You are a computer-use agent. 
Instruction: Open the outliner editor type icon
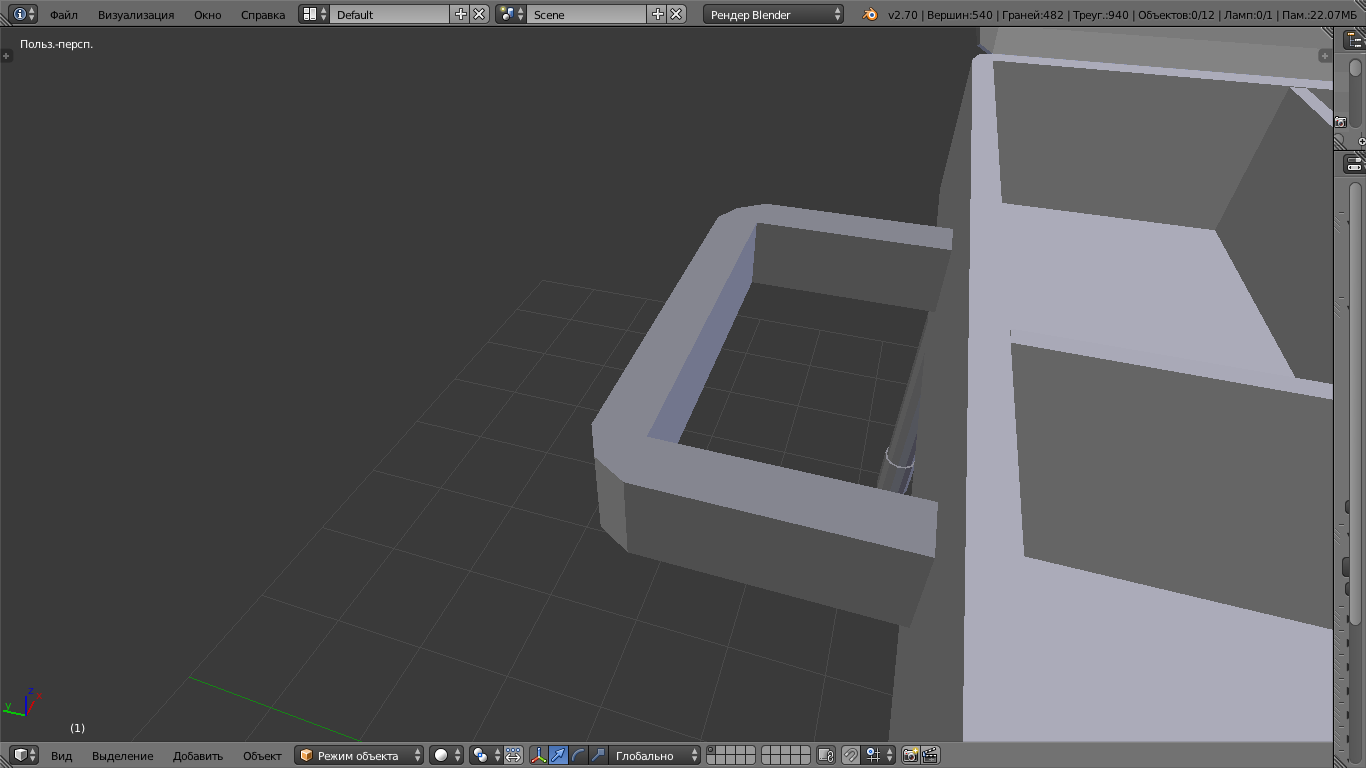pos(1354,40)
